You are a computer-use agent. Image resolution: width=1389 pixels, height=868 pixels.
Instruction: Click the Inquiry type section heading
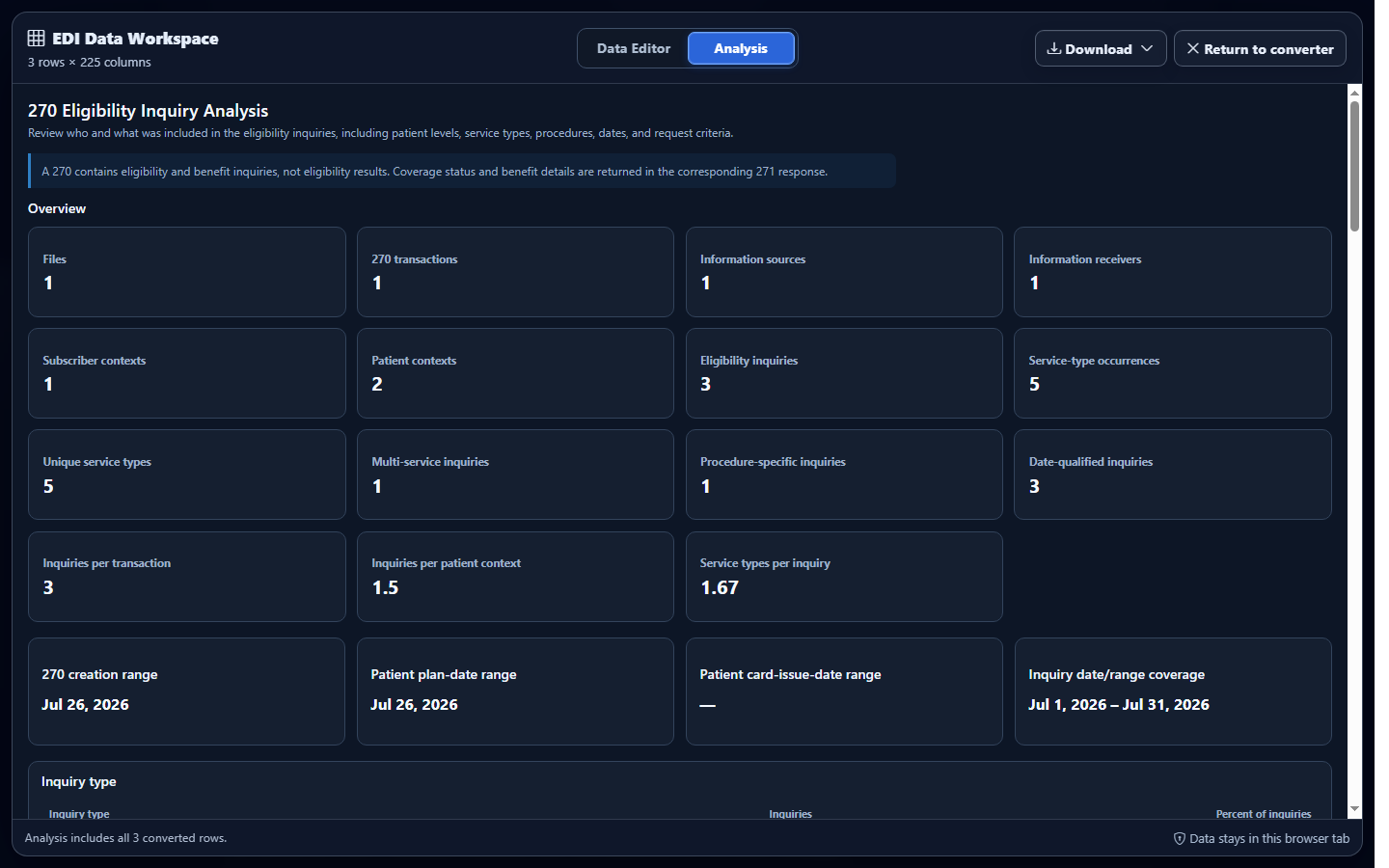[79, 781]
